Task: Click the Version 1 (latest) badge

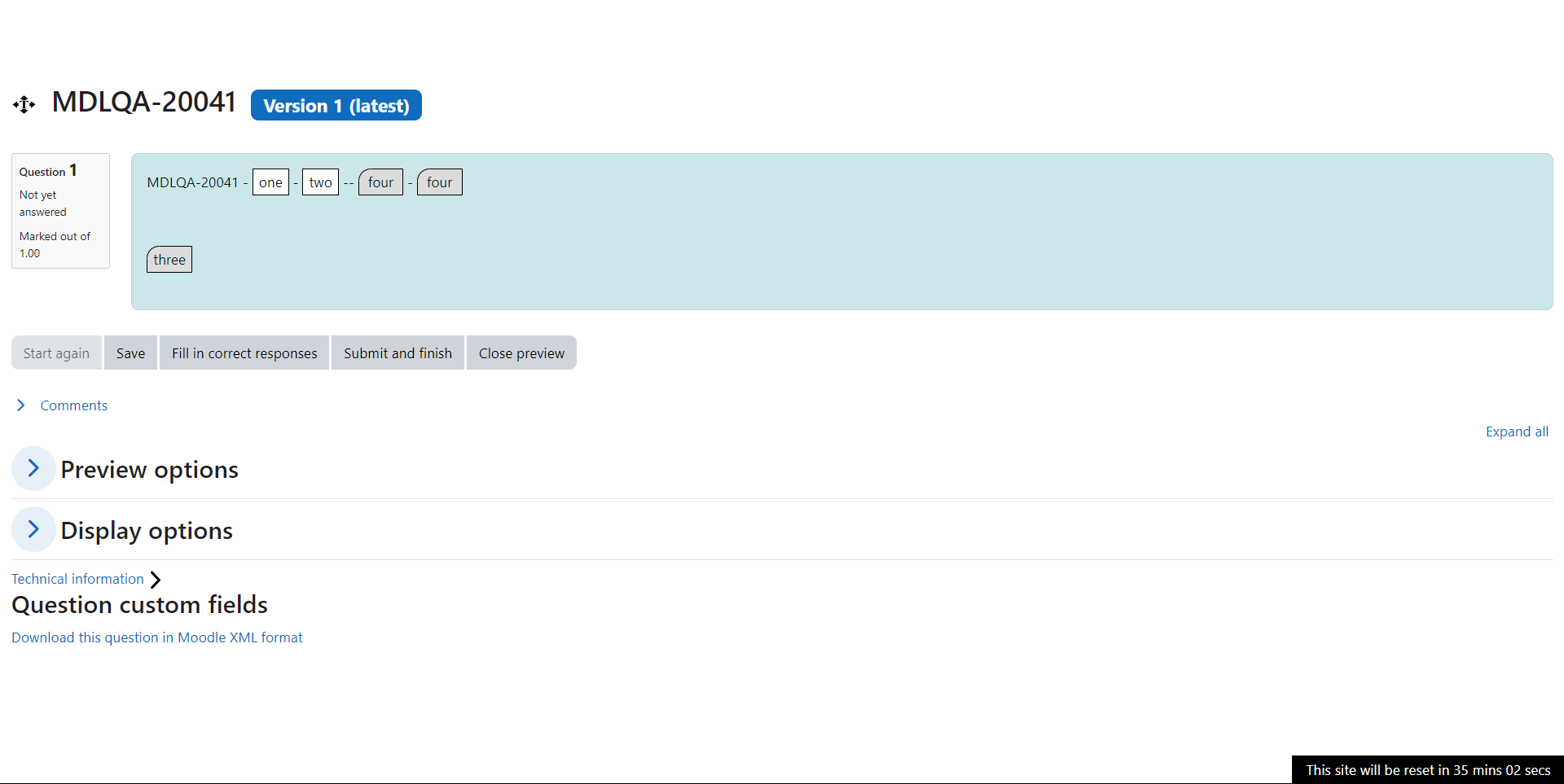Action: (336, 105)
